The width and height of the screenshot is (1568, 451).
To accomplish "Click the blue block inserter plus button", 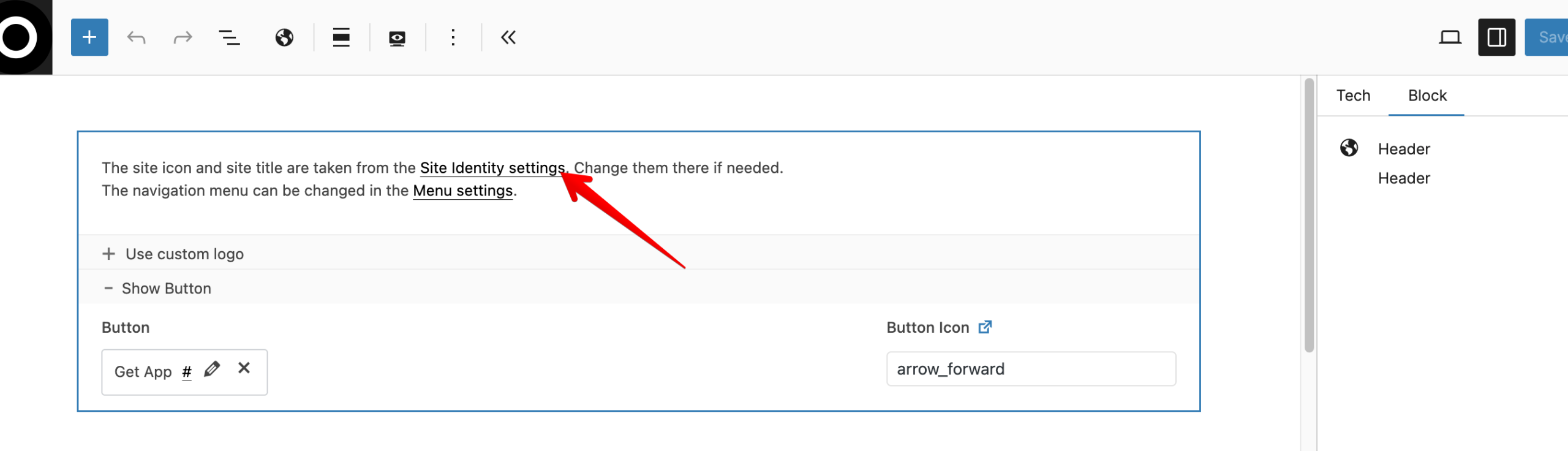I will pyautogui.click(x=89, y=37).
